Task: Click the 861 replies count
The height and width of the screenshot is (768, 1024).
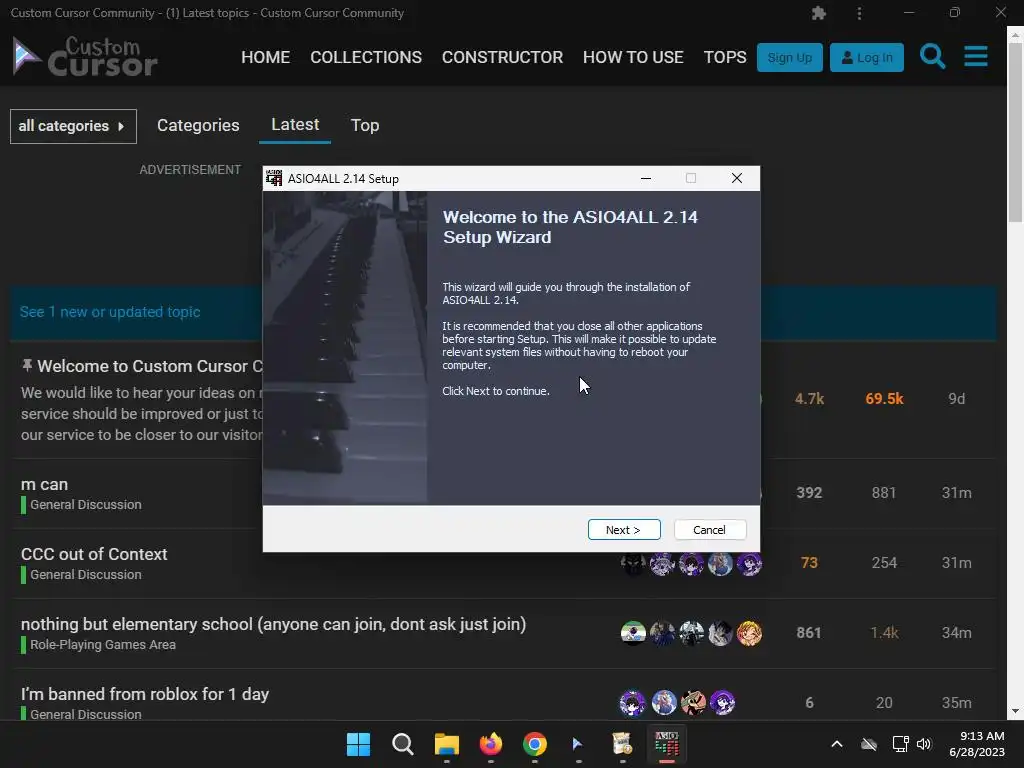Action: pyautogui.click(x=809, y=632)
